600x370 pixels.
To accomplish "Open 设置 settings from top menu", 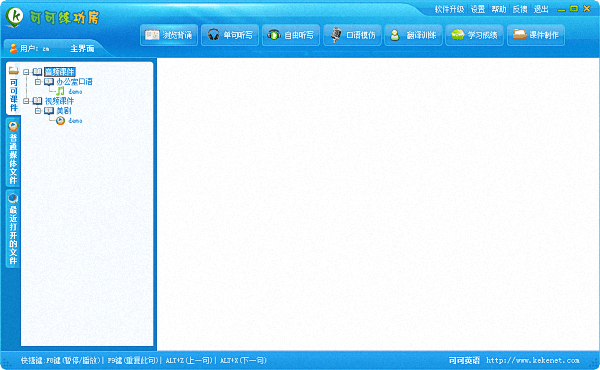I will (x=478, y=9).
